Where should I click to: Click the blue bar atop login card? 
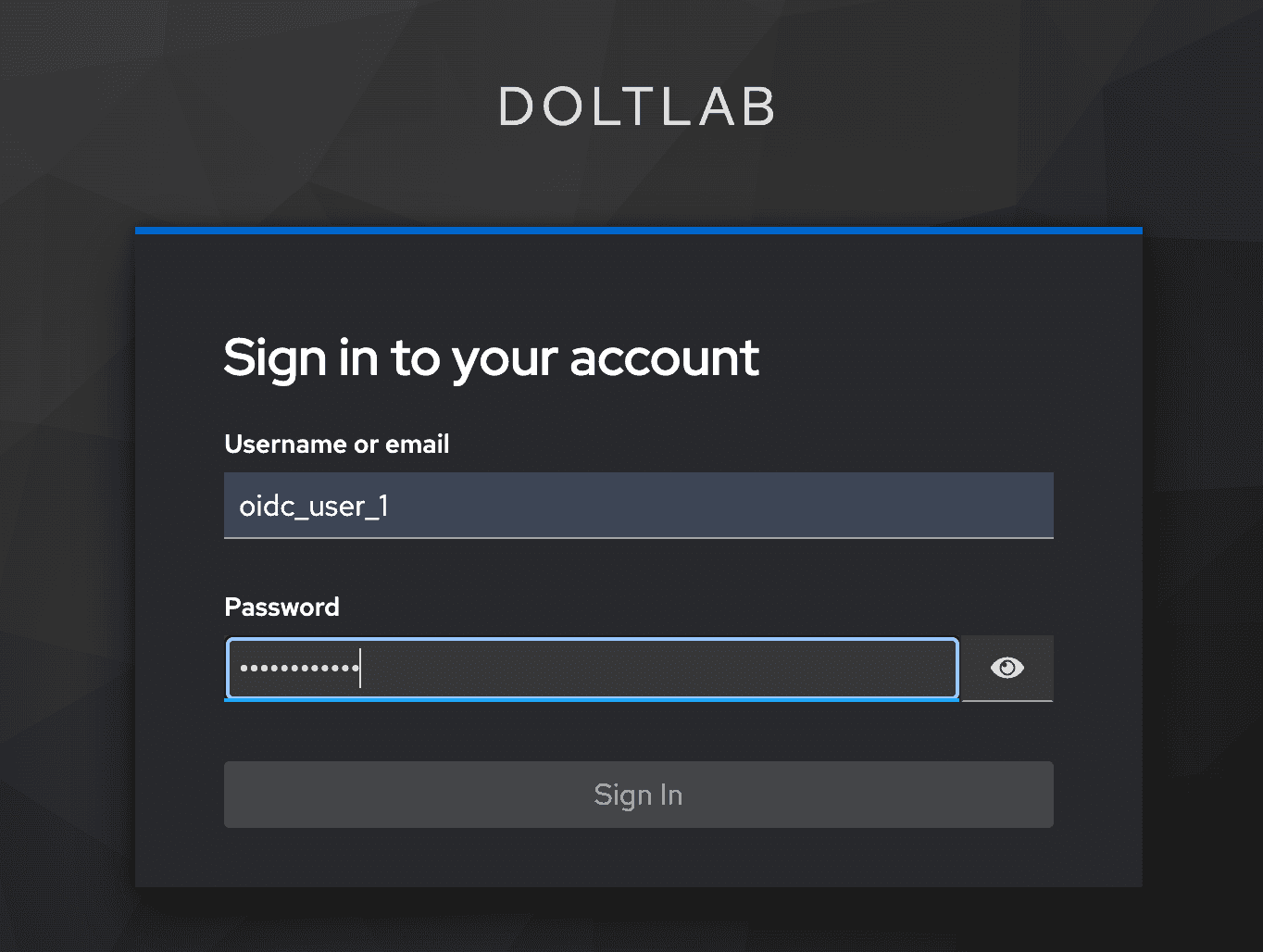pyautogui.click(x=638, y=231)
